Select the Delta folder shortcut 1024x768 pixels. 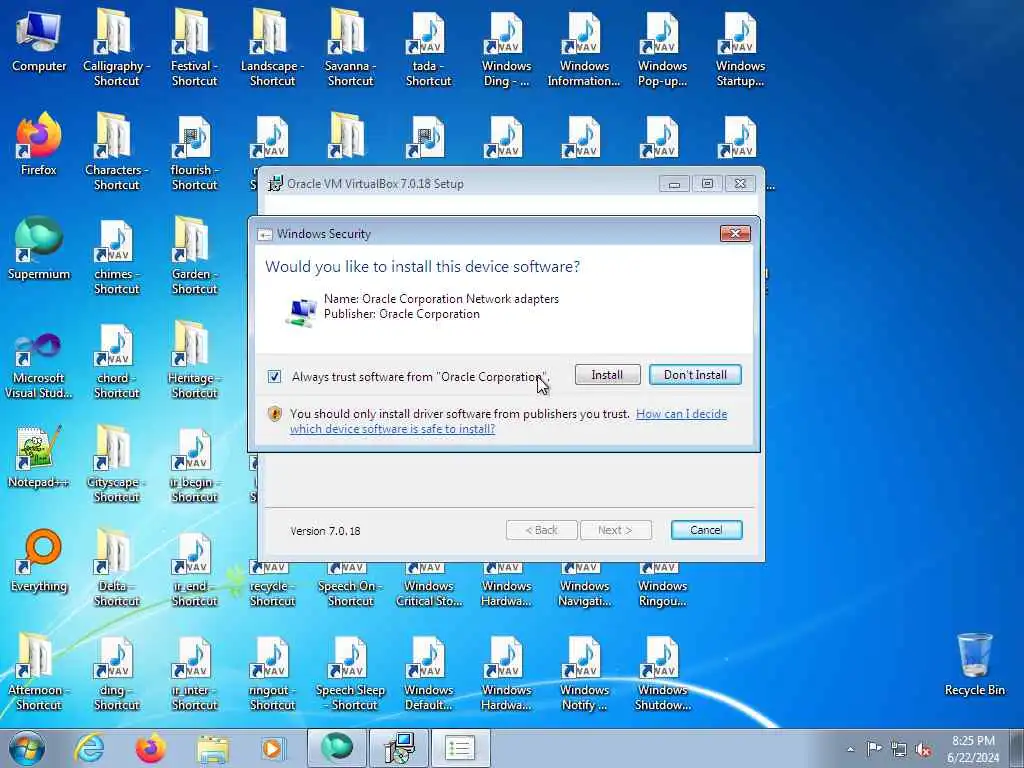point(116,568)
